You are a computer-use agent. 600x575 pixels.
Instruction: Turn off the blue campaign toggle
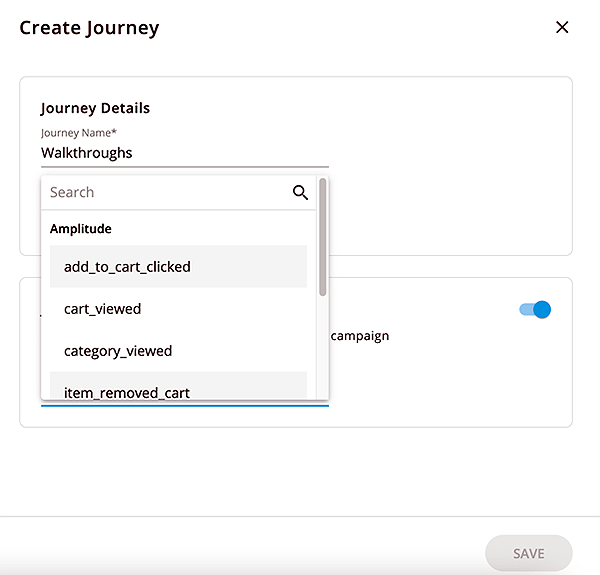click(535, 310)
